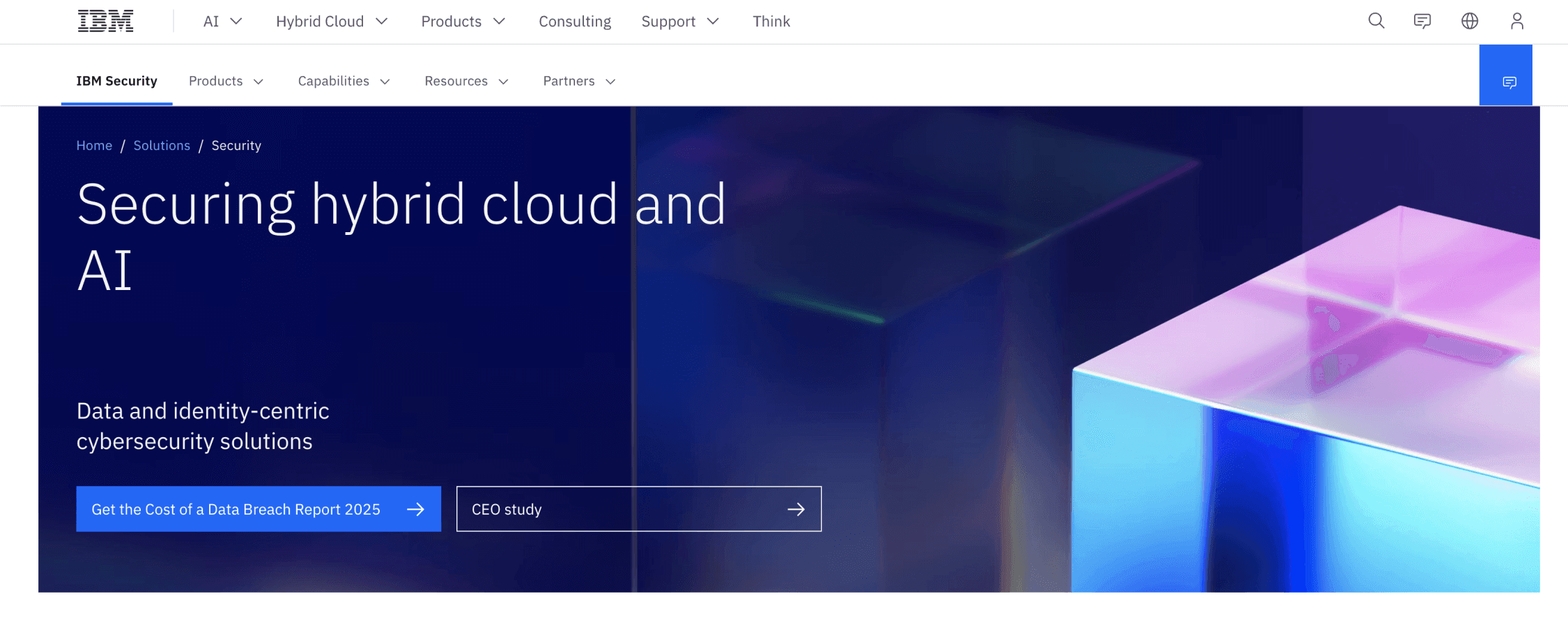The width and height of the screenshot is (1568, 617).
Task: Open the top Products dropdown
Action: [x=463, y=22]
